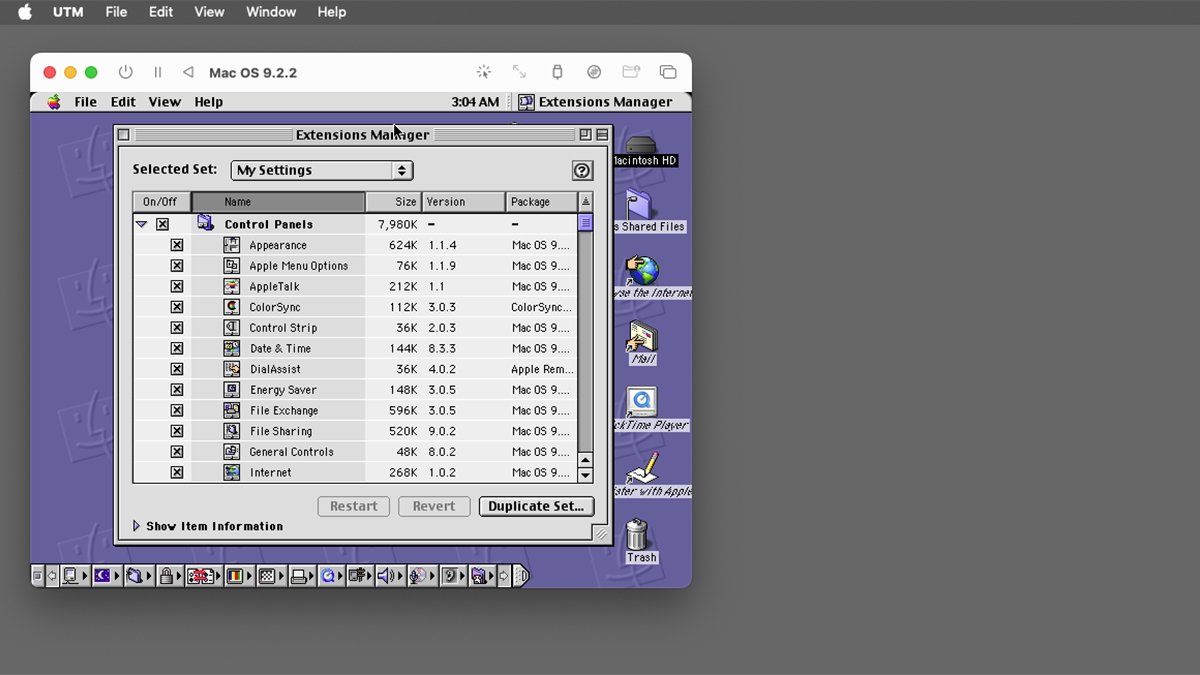Click the Date & Time row icon
Image resolution: width=1200 pixels, height=675 pixels.
click(x=231, y=348)
